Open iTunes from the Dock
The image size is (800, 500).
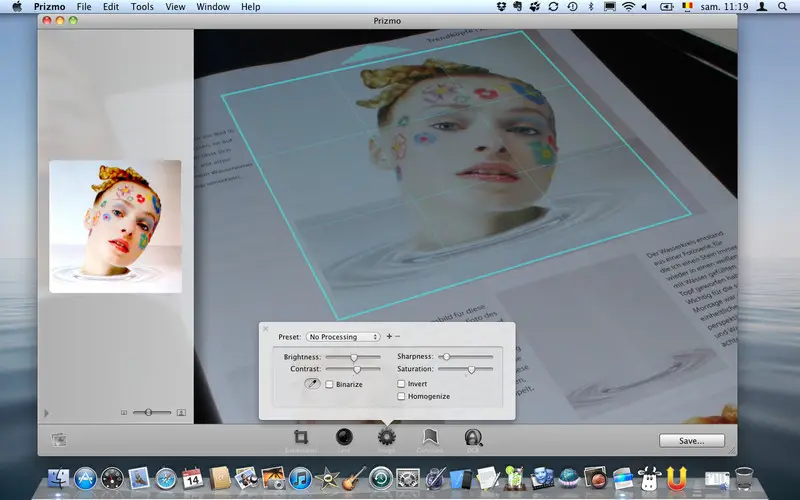[300, 479]
